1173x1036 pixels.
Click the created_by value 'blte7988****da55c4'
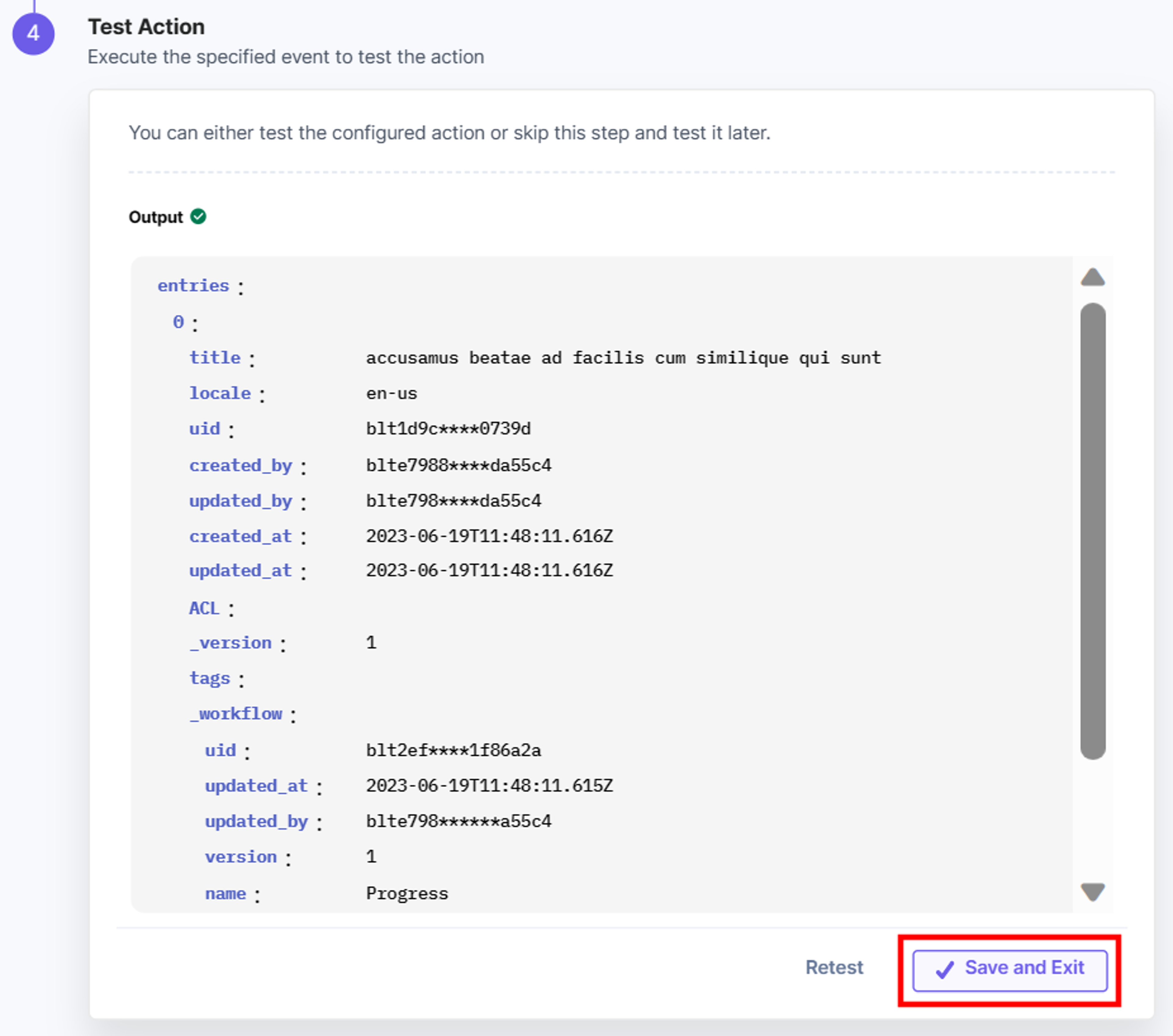(459, 465)
